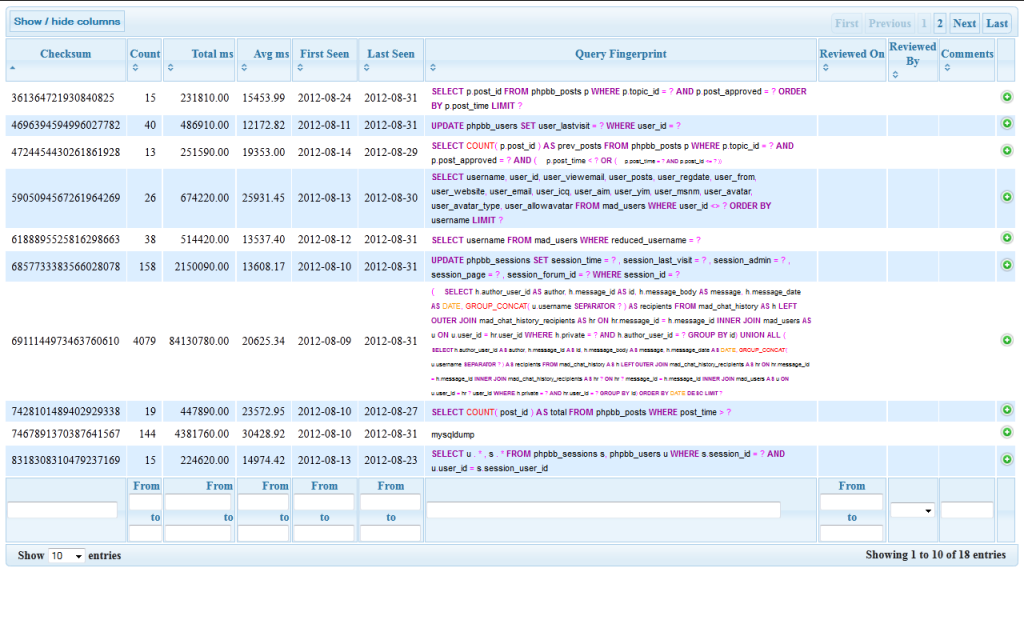Image resolution: width=1024 pixels, height=640 pixels.
Task: Click the green plus on the topmost query row
Action: [x=1007, y=98]
